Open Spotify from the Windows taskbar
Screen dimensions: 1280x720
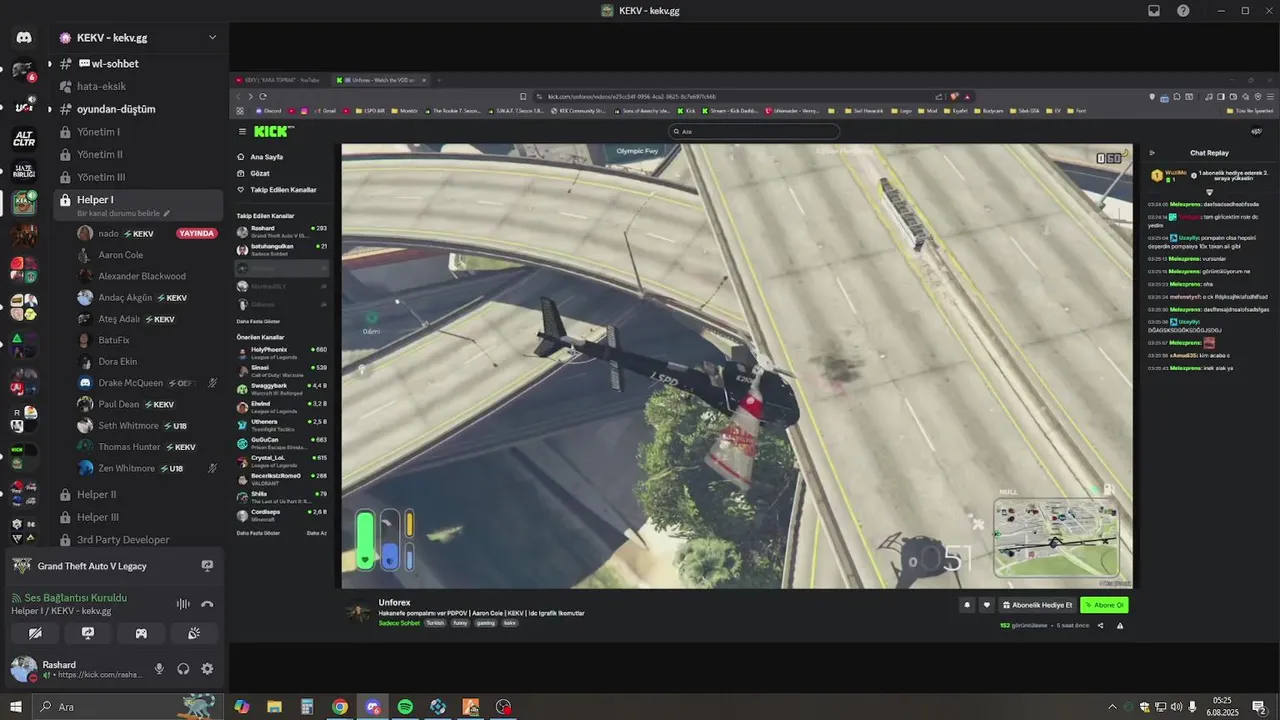405,707
